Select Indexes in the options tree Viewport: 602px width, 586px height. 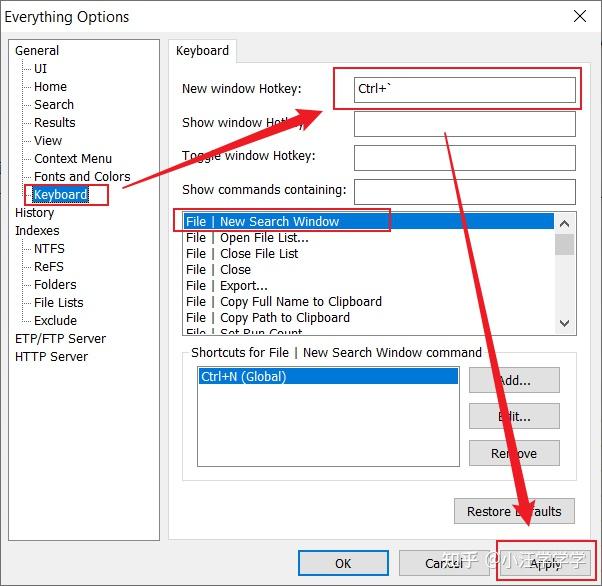(x=37, y=231)
